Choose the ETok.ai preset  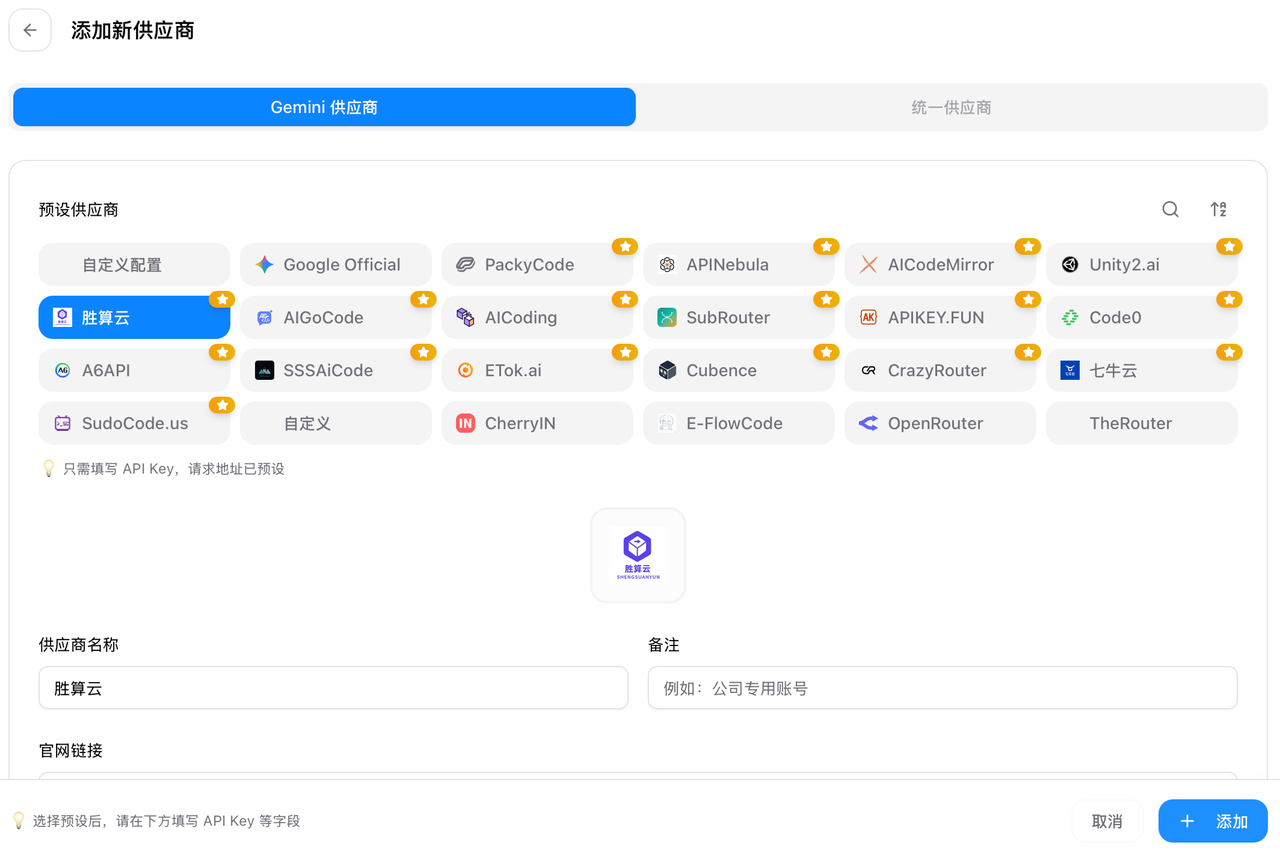pyautogui.click(x=537, y=371)
